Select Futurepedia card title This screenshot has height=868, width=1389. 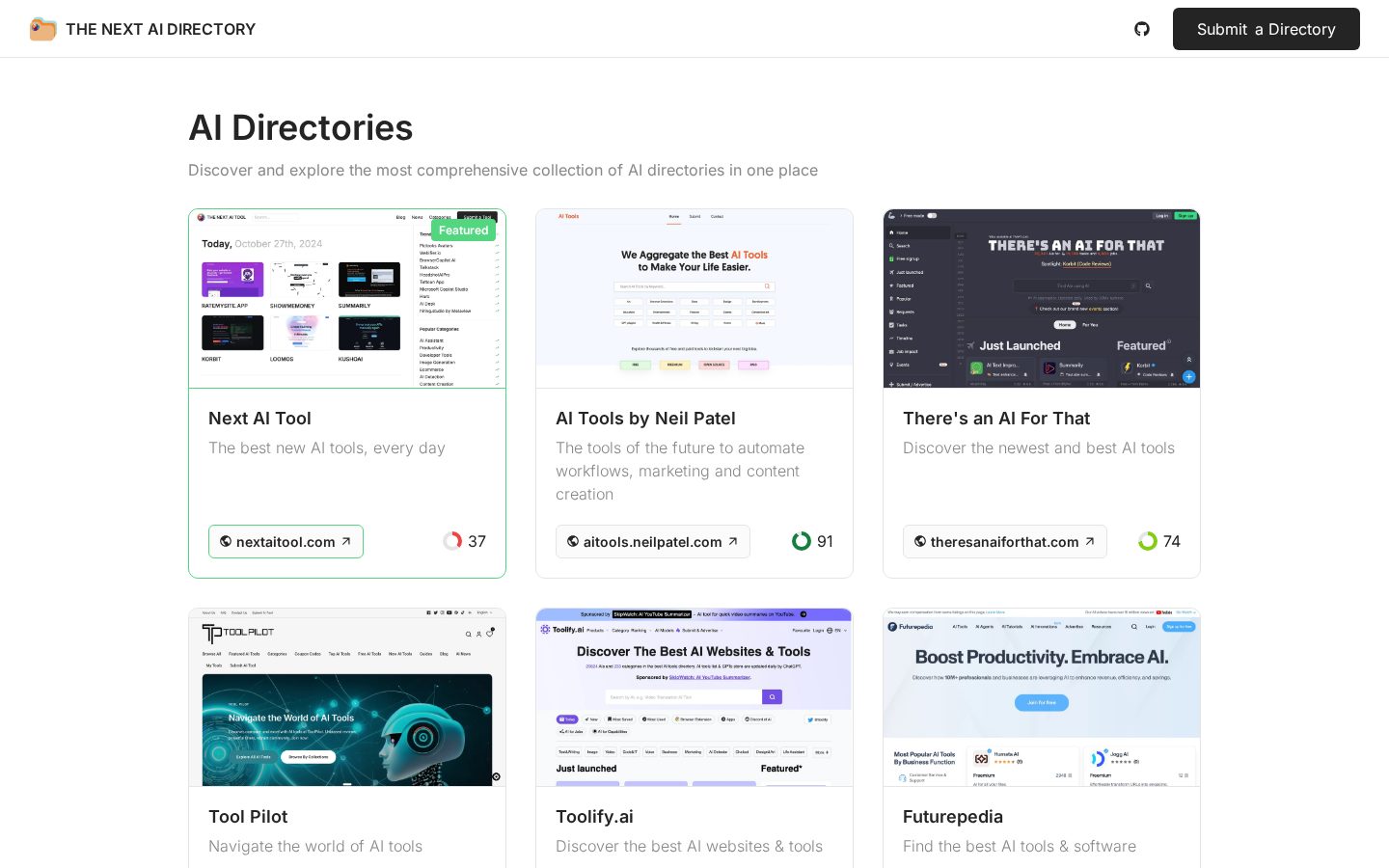coord(953,817)
